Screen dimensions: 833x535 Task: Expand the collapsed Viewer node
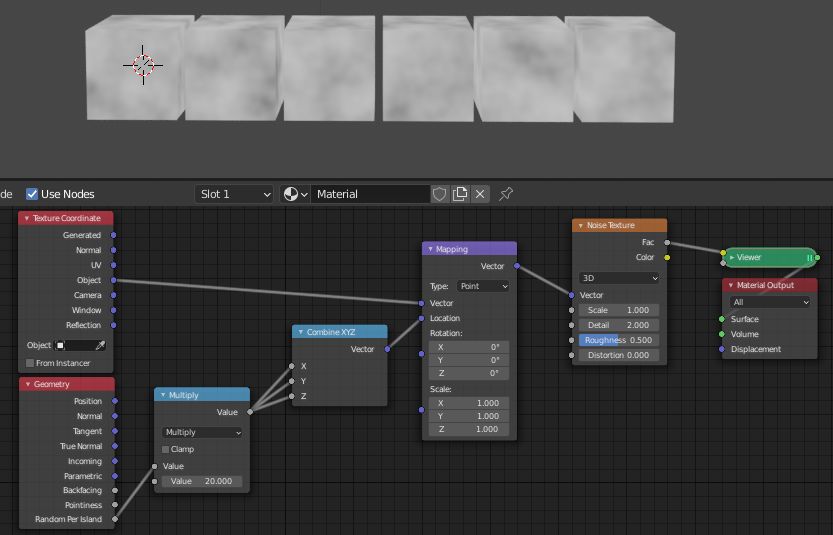coord(732,257)
